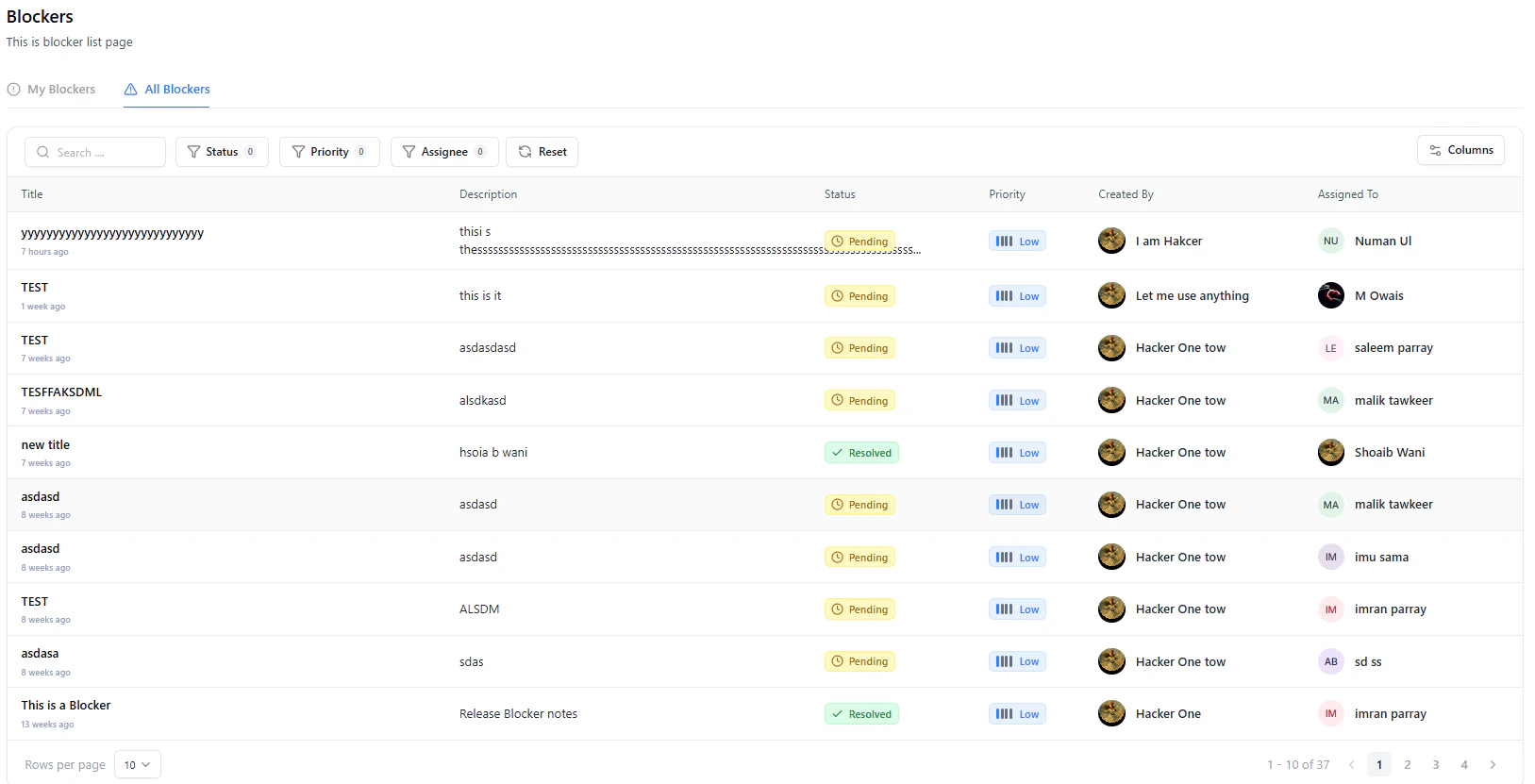Open the asdasa blocker
Viewport: 1535px width, 784px height.
(x=40, y=654)
